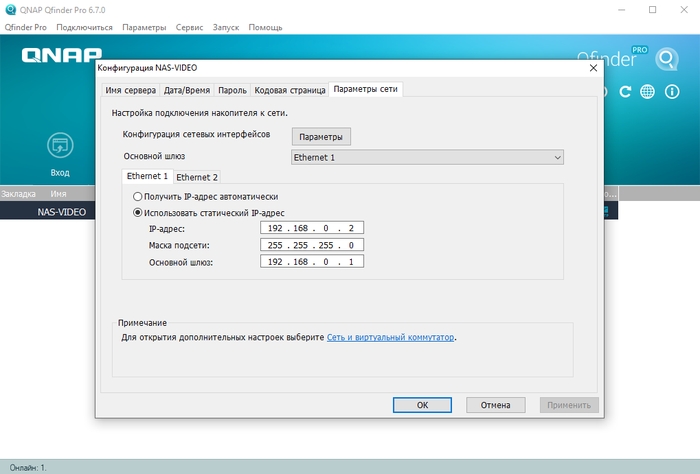Switch to the Ethernet 2 sub-tab

pyautogui.click(x=197, y=177)
